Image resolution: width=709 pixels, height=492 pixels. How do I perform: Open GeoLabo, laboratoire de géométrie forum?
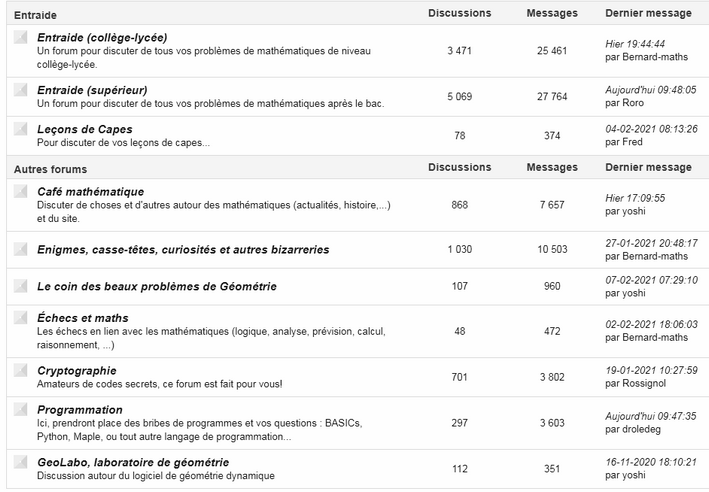[133, 462]
